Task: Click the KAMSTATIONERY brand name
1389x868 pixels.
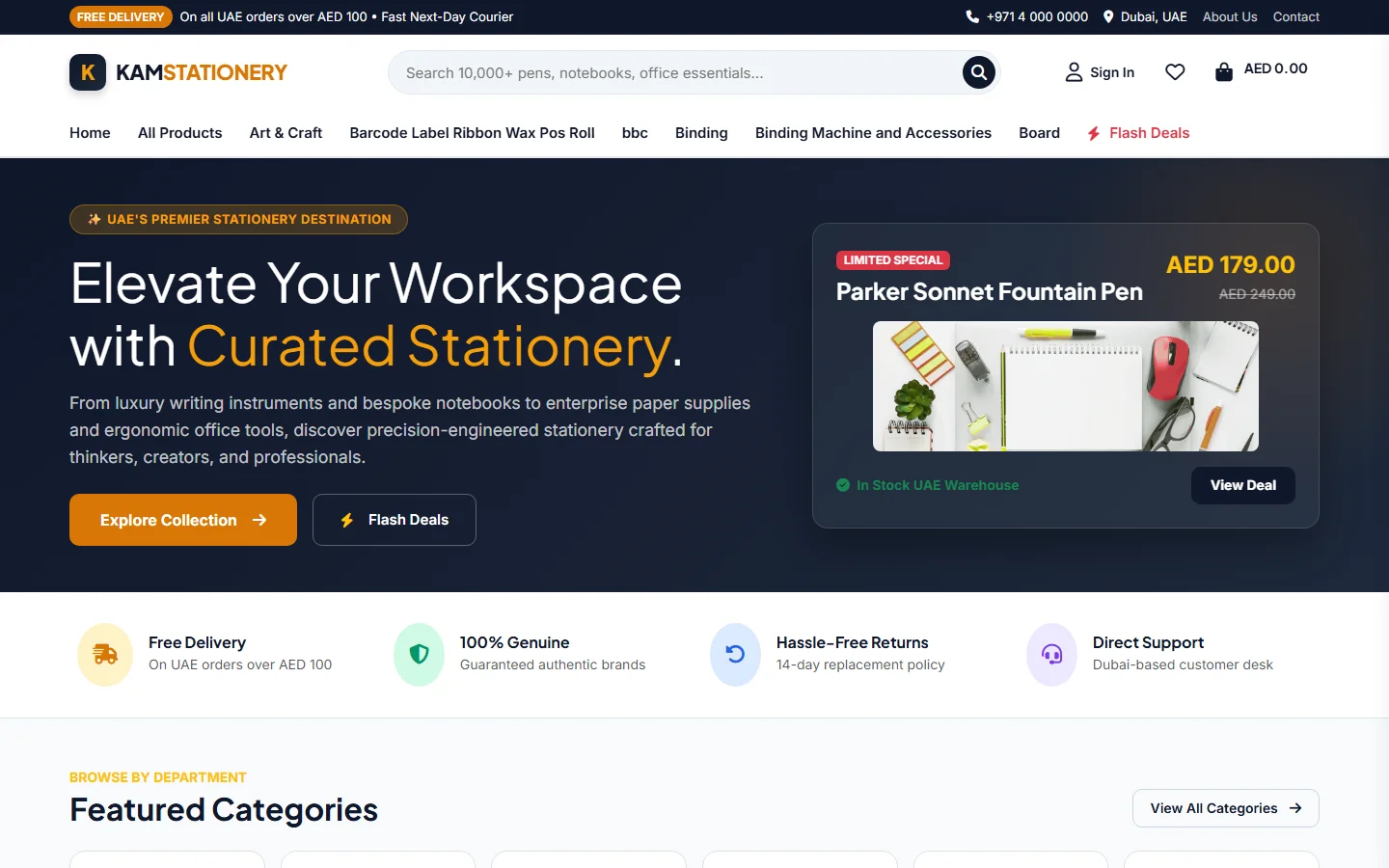Action: pos(202,72)
